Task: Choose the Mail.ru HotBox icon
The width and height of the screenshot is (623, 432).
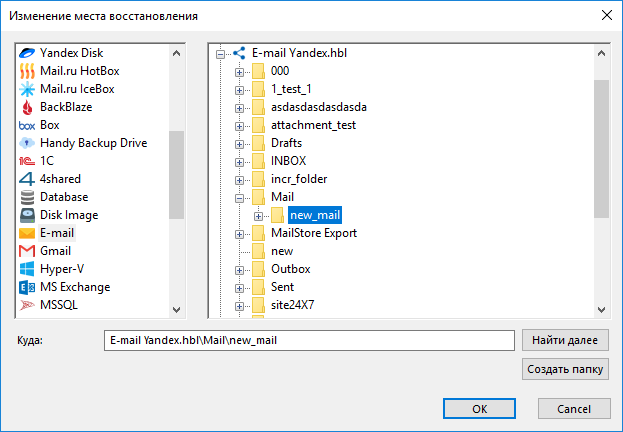Action: (27, 71)
